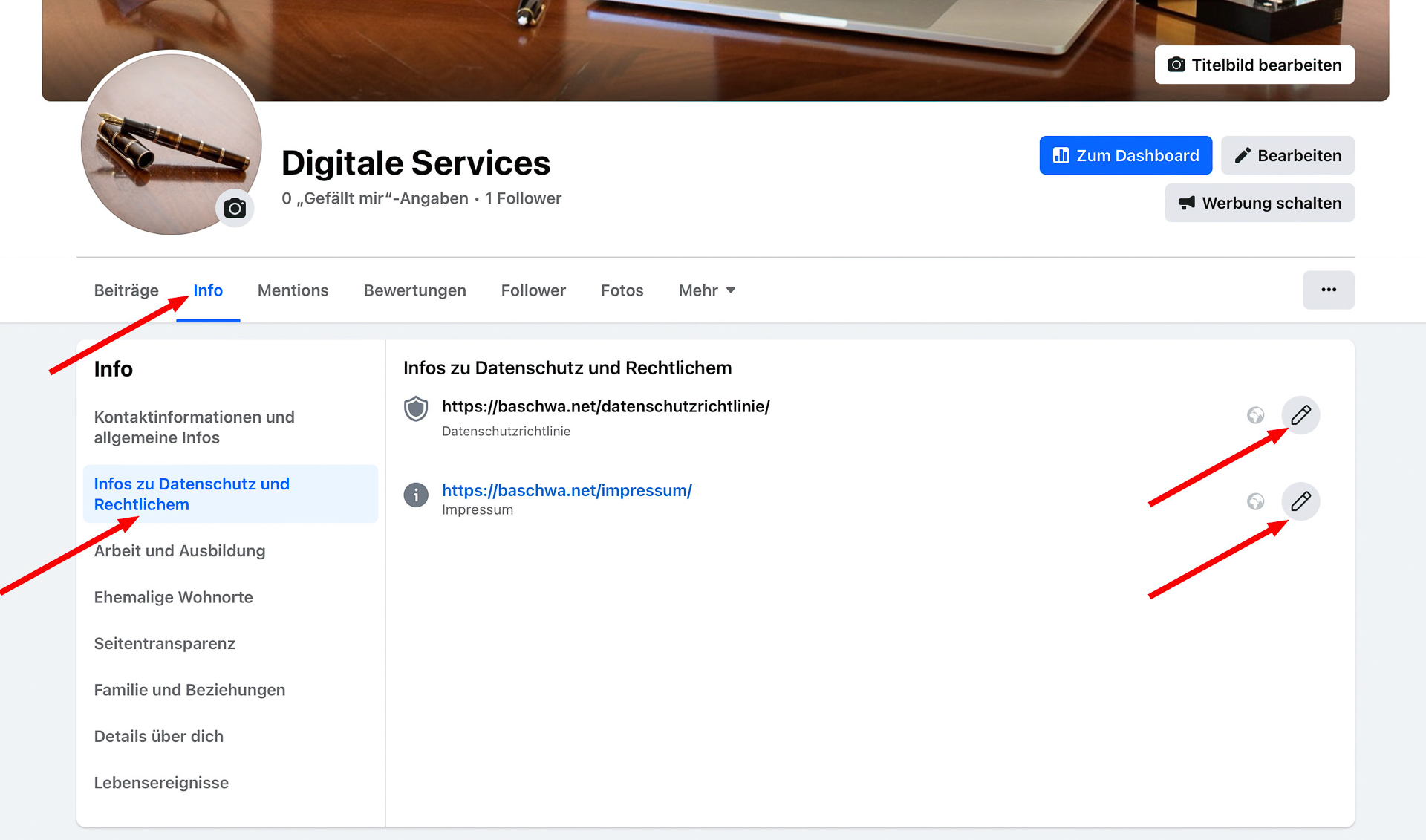Select Seitentransparenz in the Info sidebar

click(x=164, y=643)
